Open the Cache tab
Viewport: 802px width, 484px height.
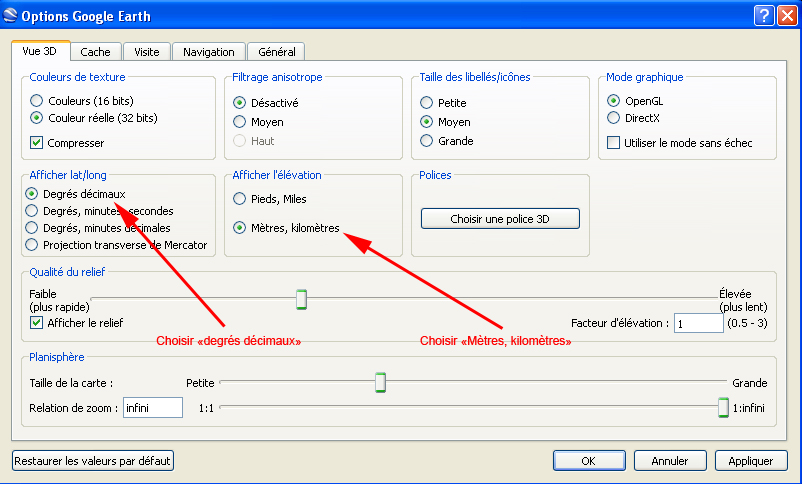coord(96,52)
